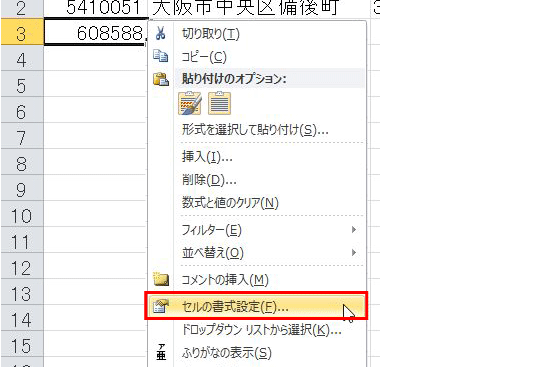The image size is (535, 367).
Task: Click the scissors Cut icon
Action: (160, 33)
